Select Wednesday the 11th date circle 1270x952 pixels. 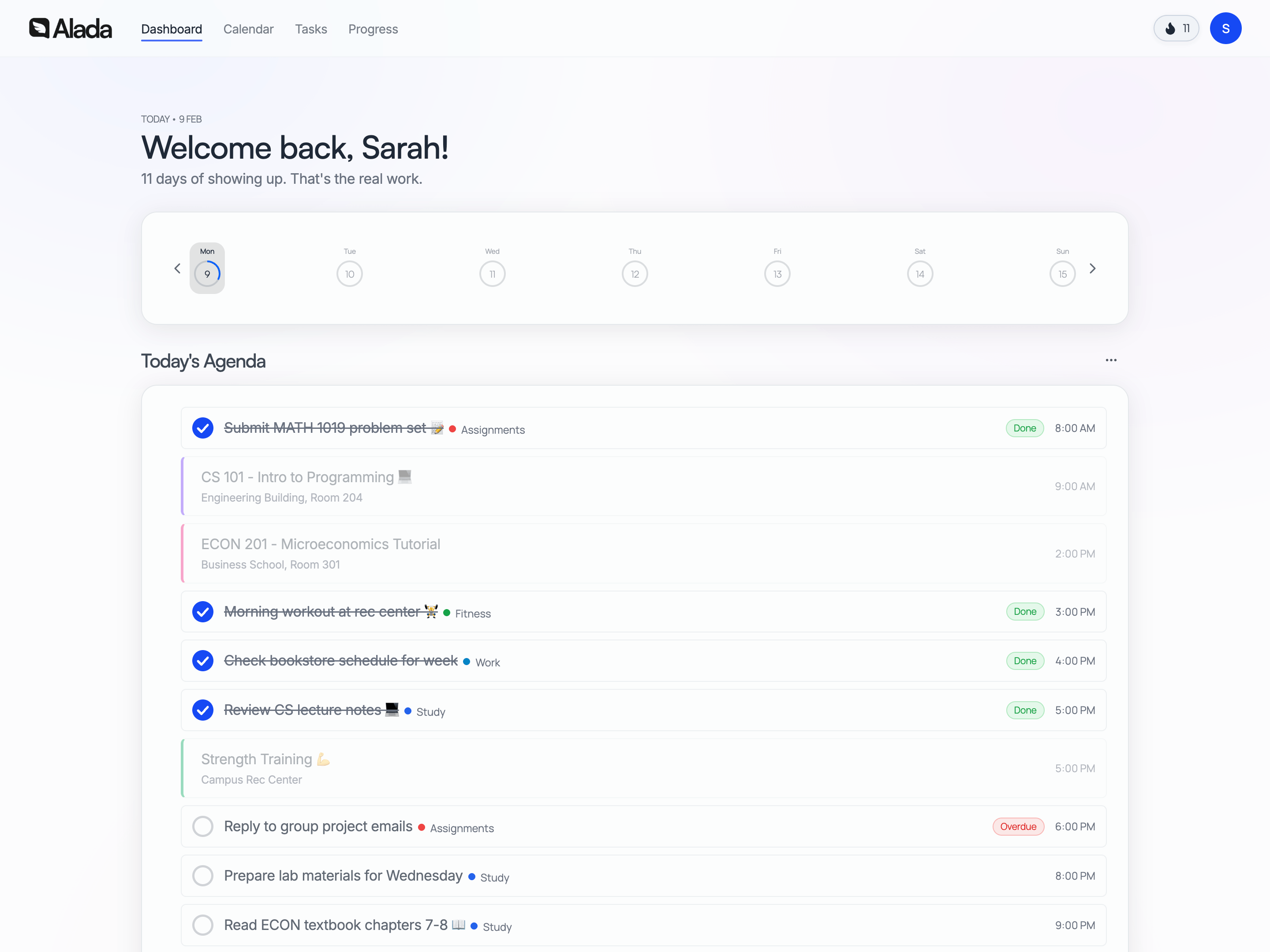[492, 274]
